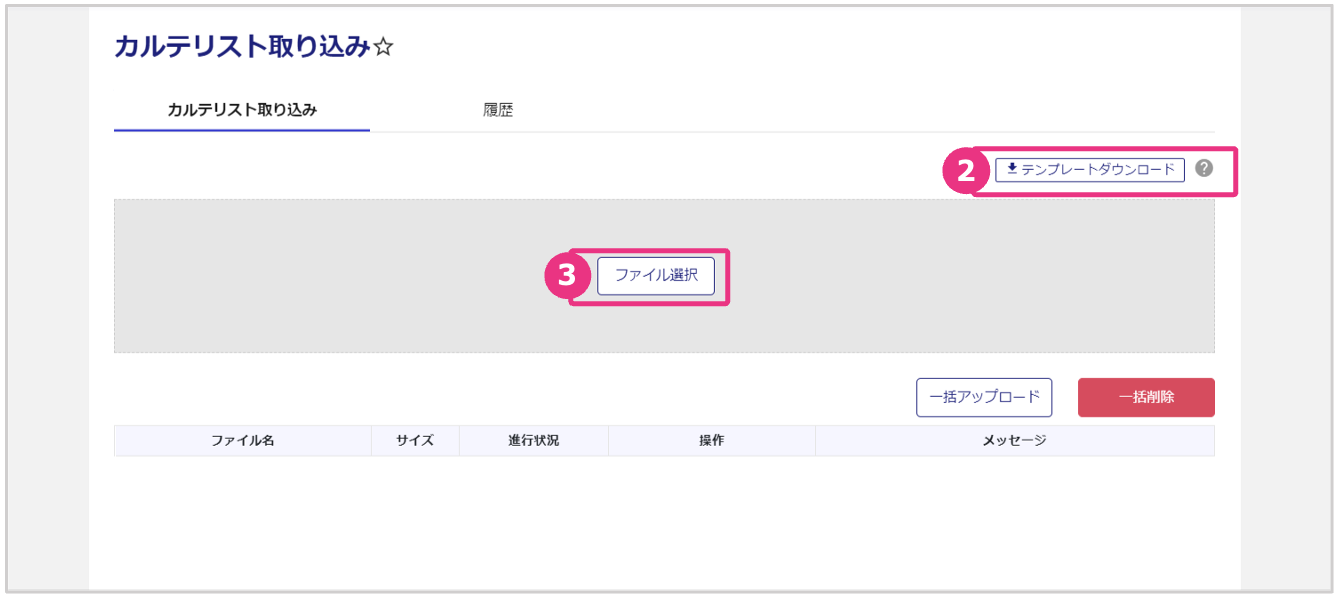Screen dimensions: 1338x595
Task: Open the ファイル選択 file chooser button
Action: pyautogui.click(x=656, y=275)
